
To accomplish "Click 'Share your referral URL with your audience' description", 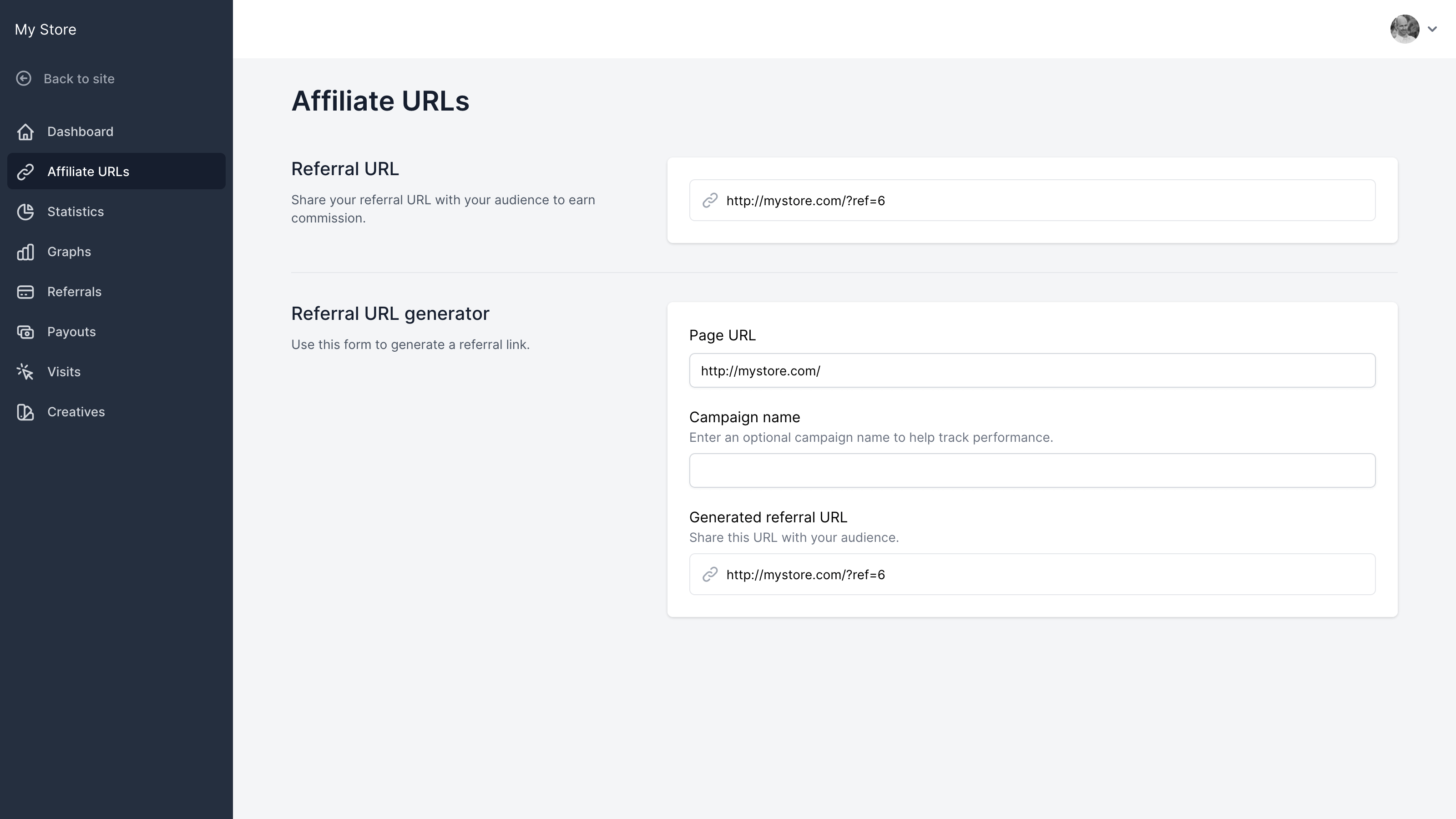I will point(443,209).
